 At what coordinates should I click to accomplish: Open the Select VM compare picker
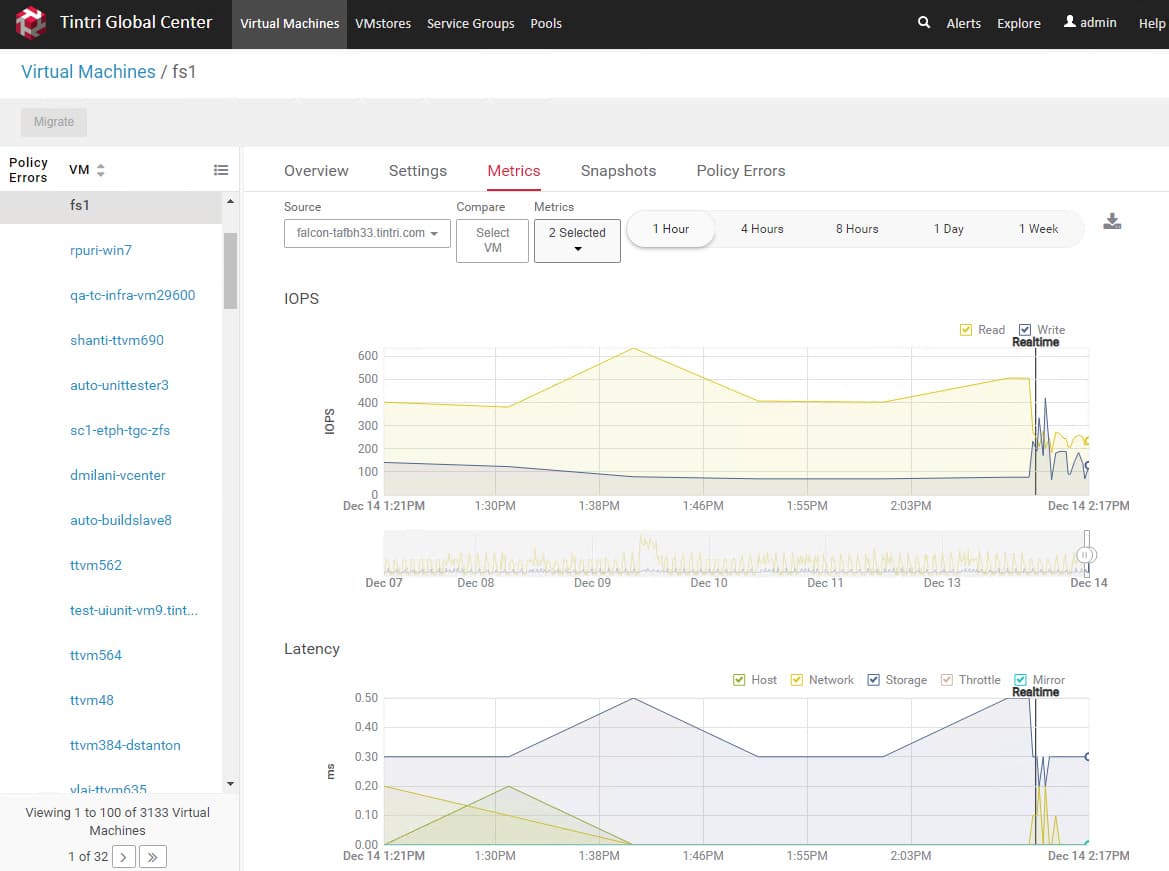click(x=492, y=240)
